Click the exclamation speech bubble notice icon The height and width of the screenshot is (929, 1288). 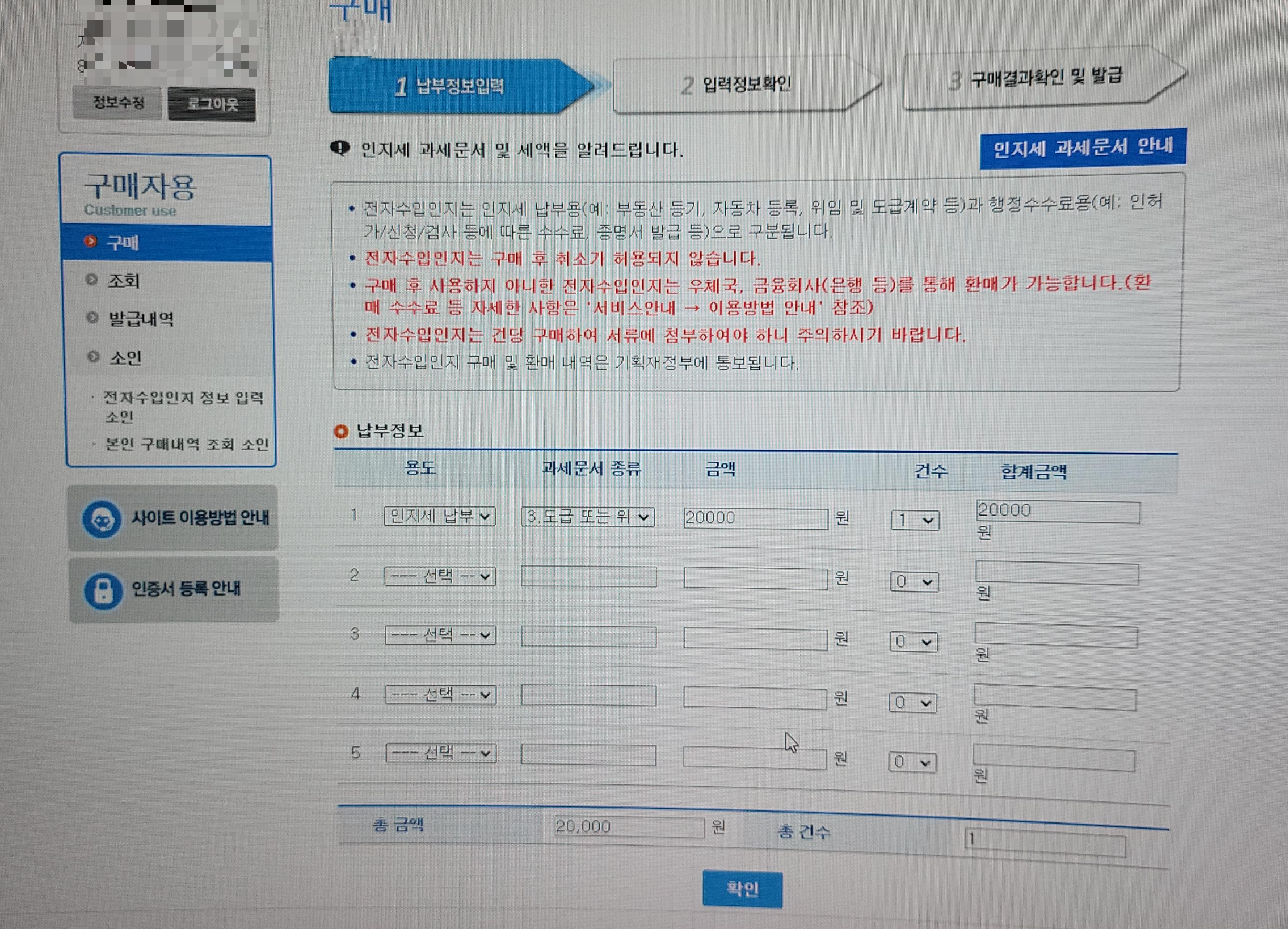pyautogui.click(x=340, y=149)
